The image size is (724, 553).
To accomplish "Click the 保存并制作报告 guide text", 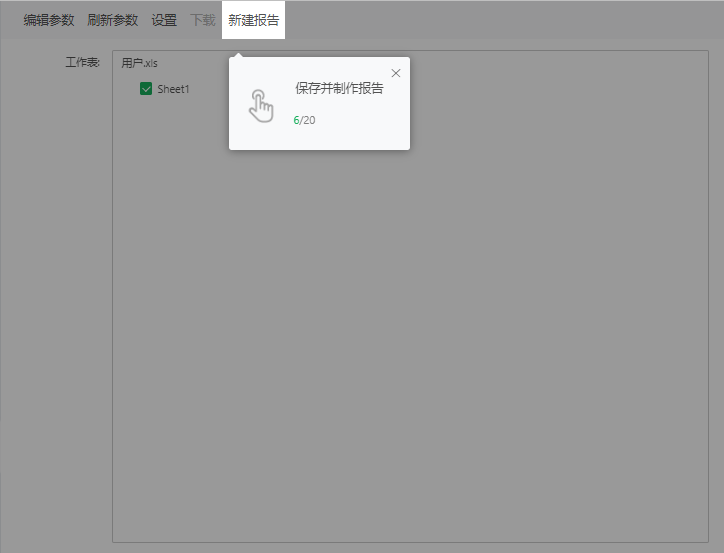I will (x=339, y=88).
